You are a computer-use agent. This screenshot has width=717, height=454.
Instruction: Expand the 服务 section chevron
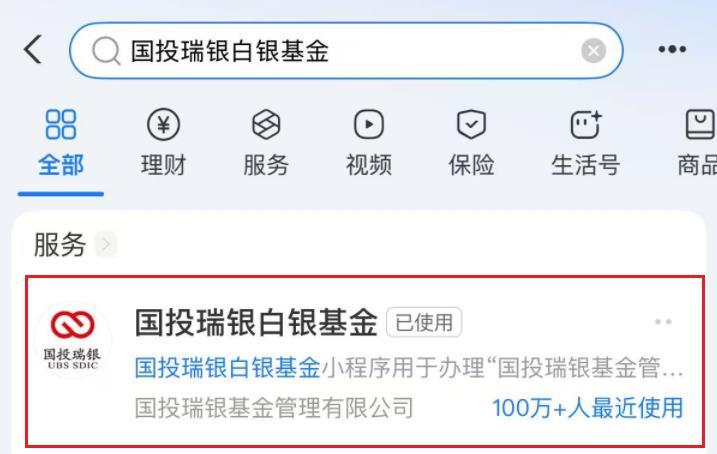pos(106,245)
